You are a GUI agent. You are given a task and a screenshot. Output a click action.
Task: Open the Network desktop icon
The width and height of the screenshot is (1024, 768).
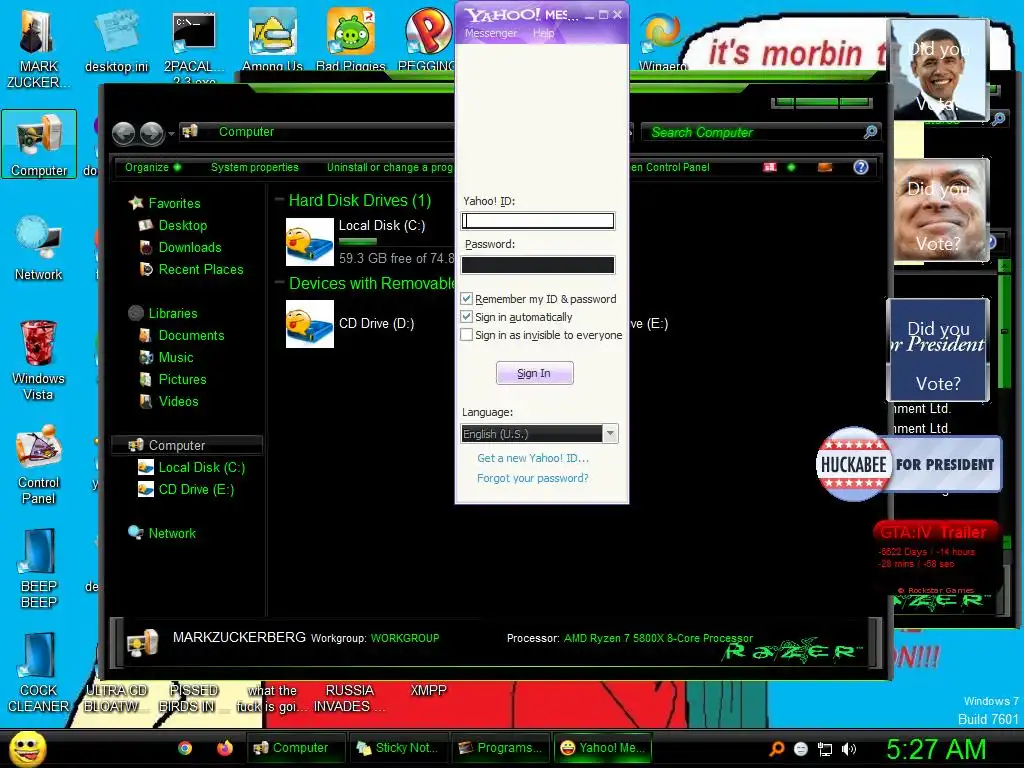tap(39, 248)
